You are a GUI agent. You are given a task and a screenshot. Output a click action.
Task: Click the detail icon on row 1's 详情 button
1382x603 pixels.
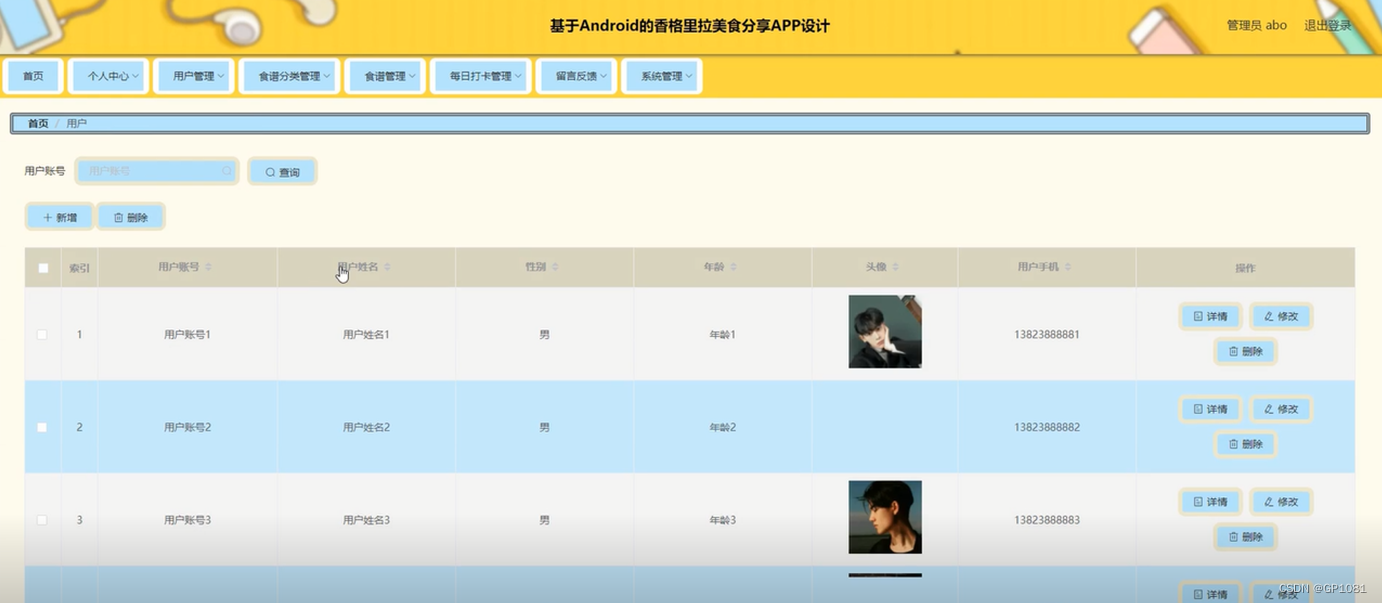pos(1196,315)
